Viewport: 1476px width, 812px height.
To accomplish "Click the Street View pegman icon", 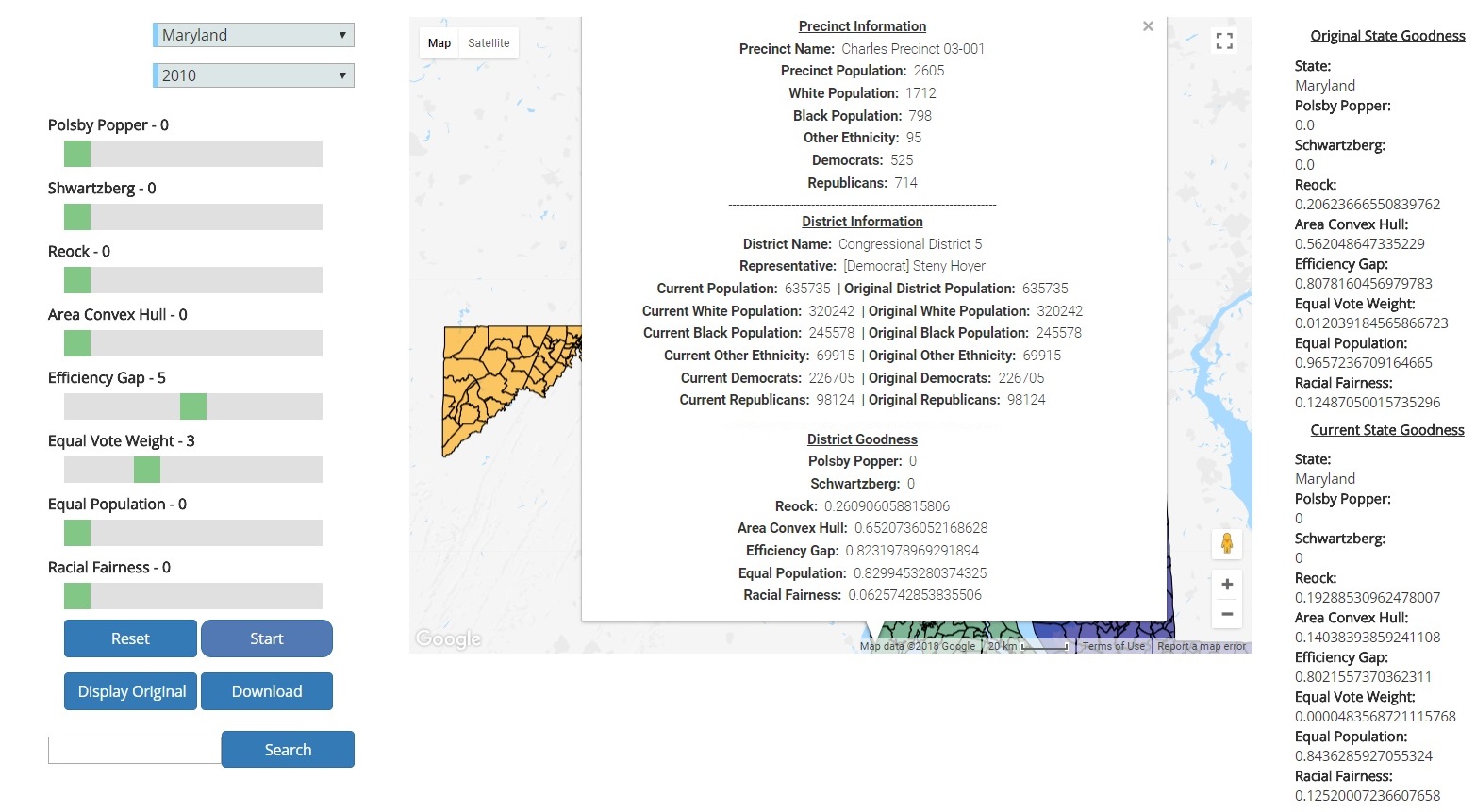I will pyautogui.click(x=1226, y=543).
